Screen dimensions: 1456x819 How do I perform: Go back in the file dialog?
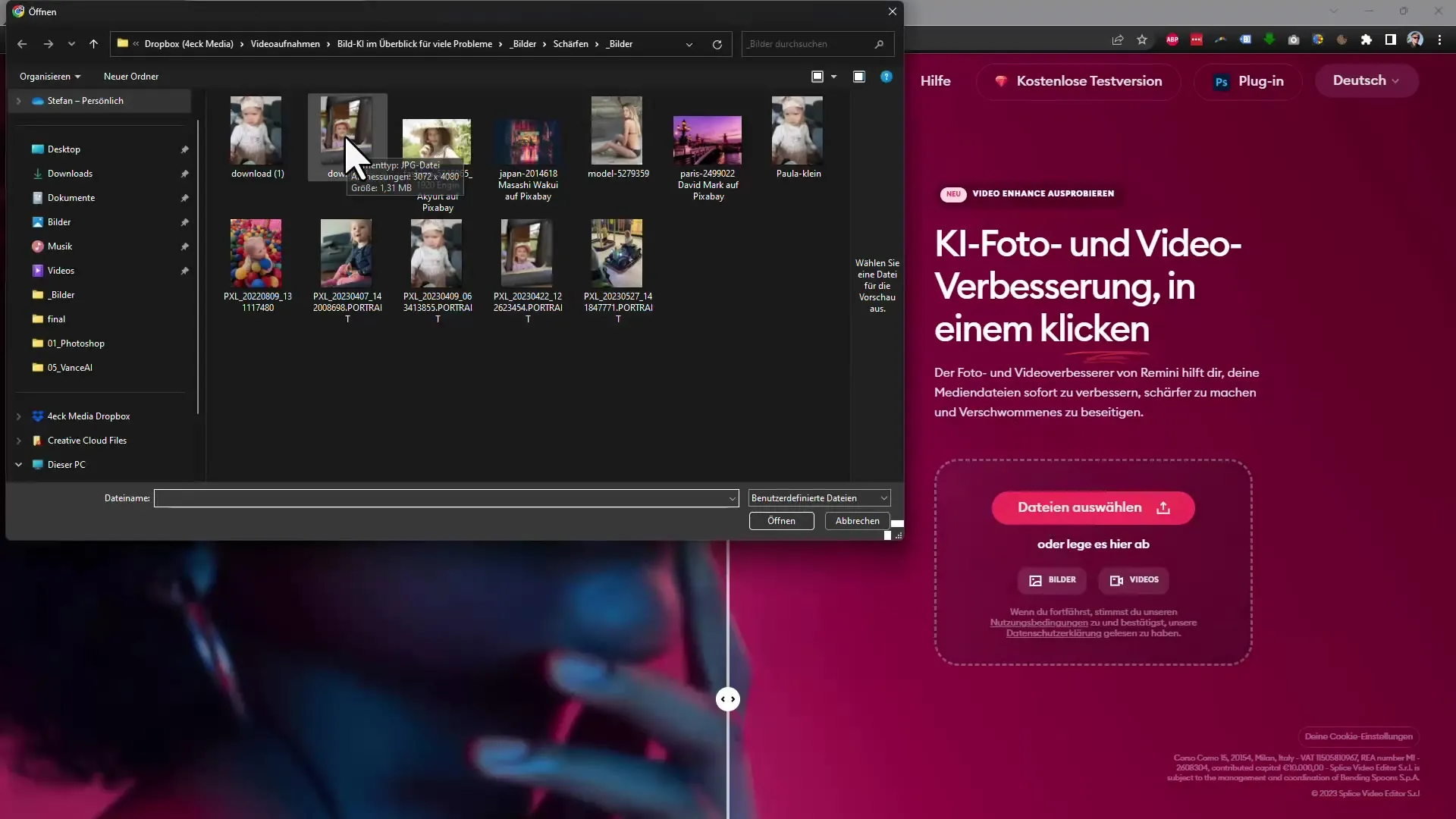coord(22,44)
